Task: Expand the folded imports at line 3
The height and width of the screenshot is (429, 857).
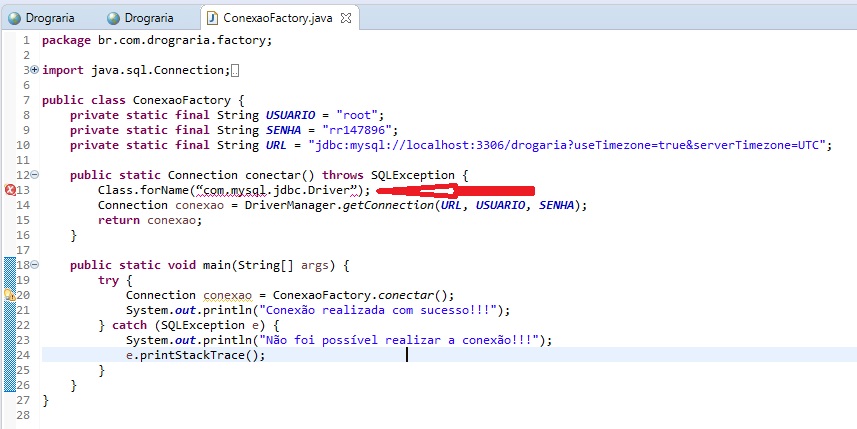Action: point(35,69)
